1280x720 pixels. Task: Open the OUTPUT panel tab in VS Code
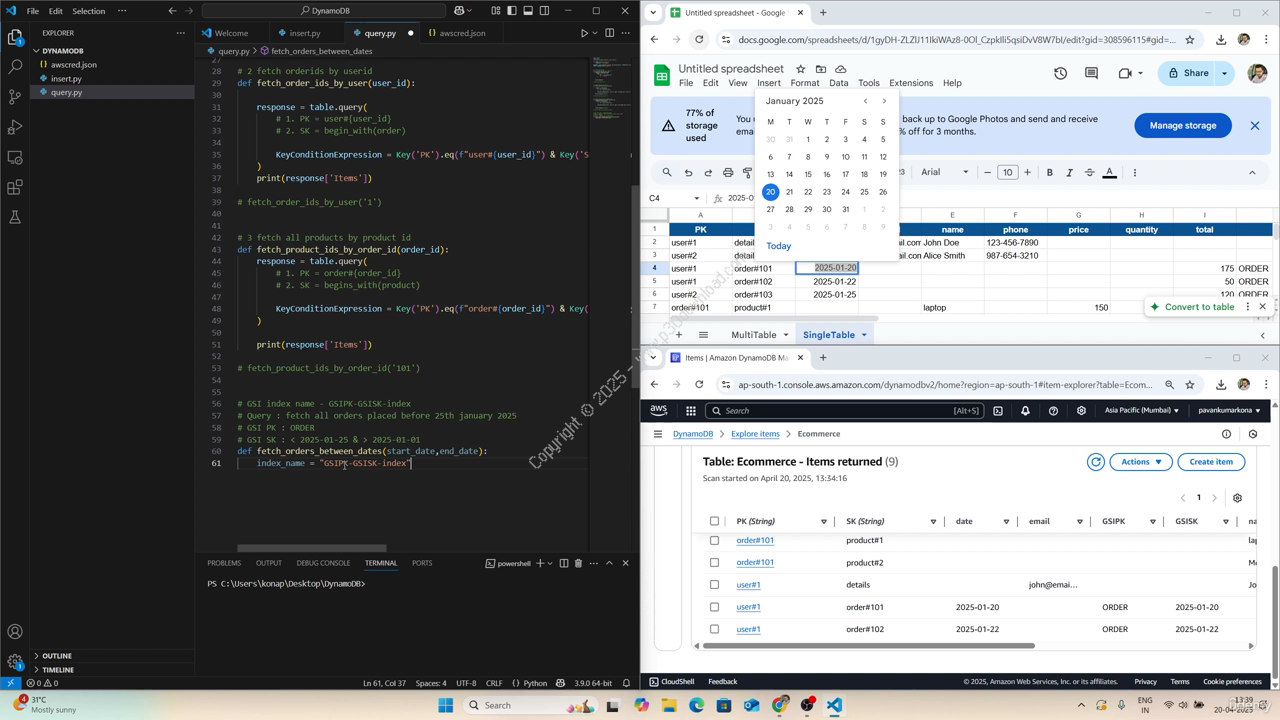click(x=268, y=563)
